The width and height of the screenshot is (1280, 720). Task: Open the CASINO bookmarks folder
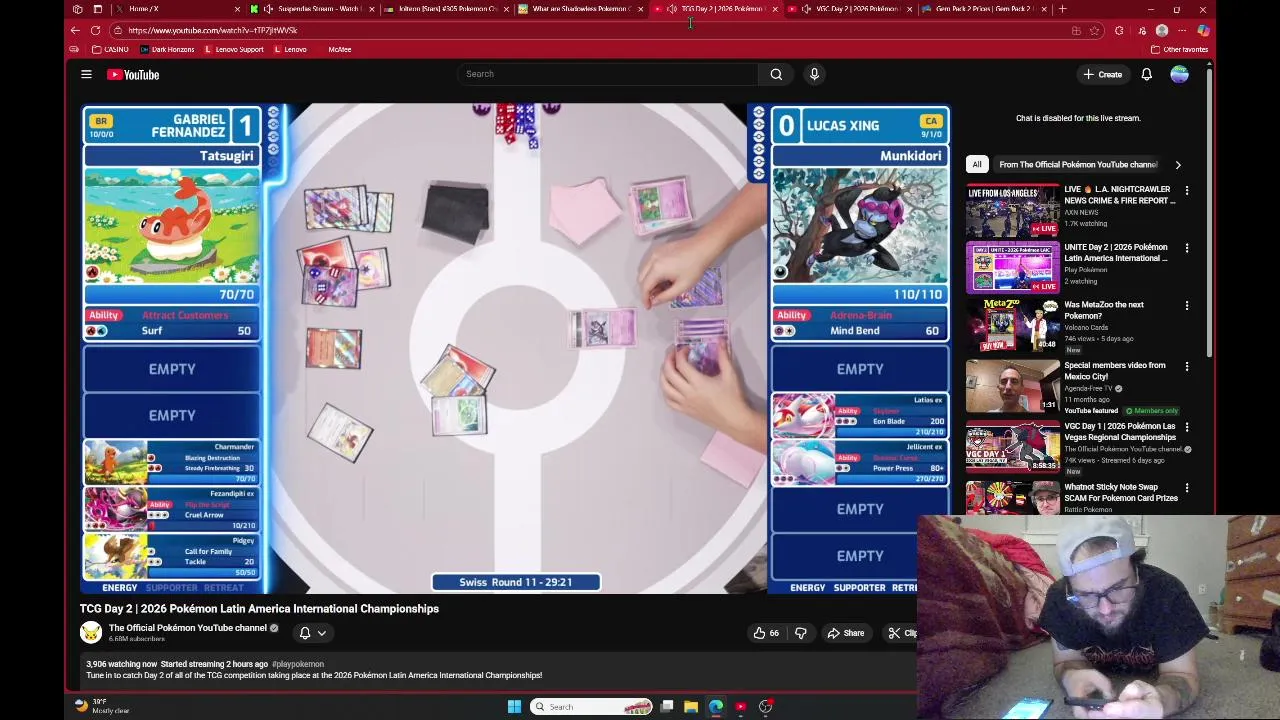coord(110,49)
